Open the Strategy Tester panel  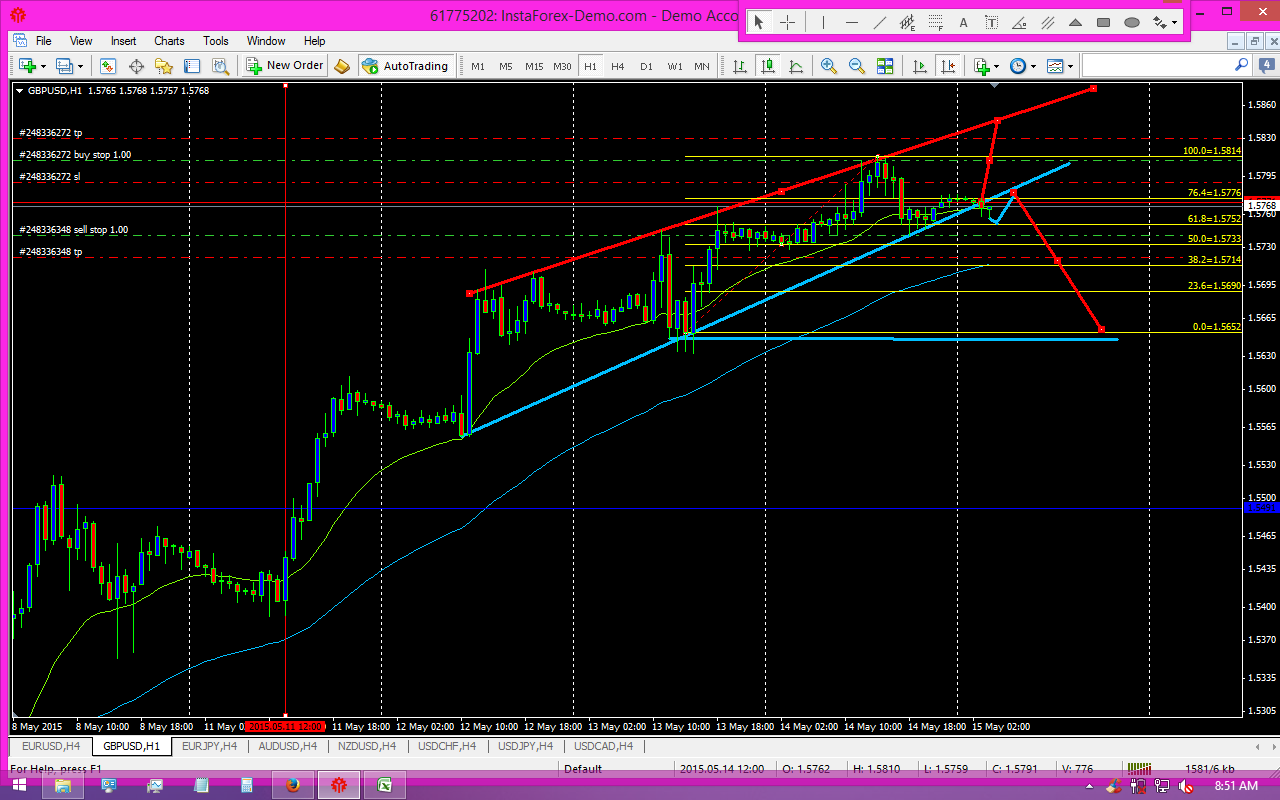click(x=220, y=66)
